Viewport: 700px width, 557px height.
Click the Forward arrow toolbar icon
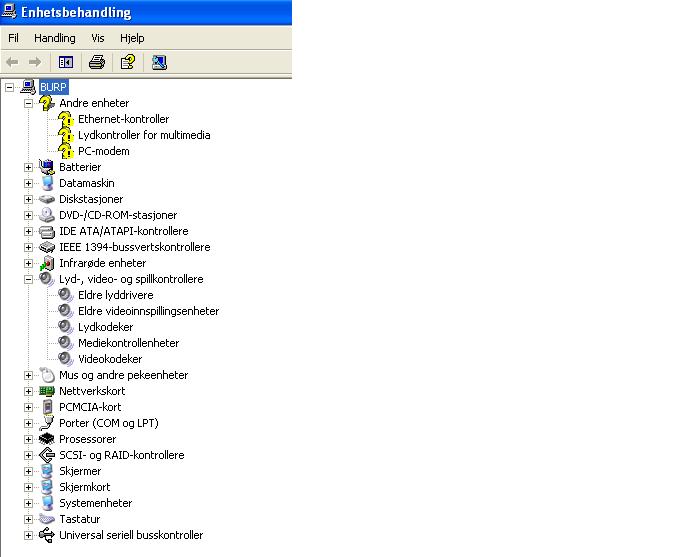pyautogui.click(x=35, y=62)
